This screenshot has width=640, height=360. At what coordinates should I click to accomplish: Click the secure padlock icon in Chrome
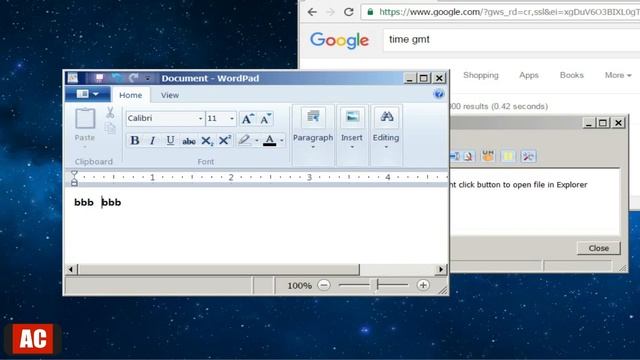(x=370, y=12)
